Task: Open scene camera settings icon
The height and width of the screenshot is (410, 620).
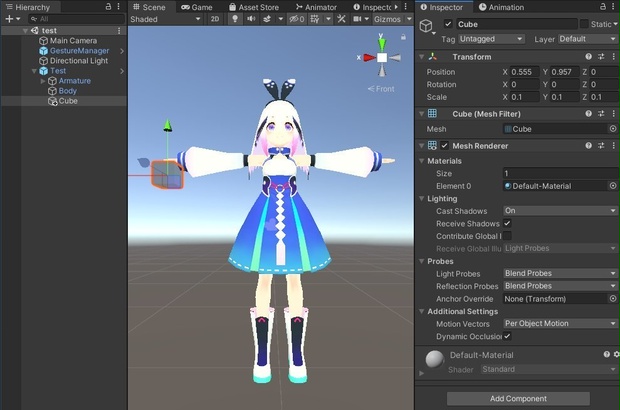Action: (x=357, y=19)
